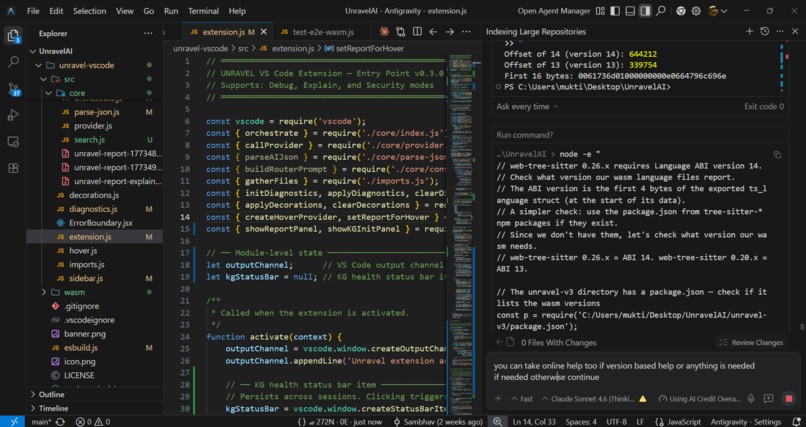Open provider.js in the explorer
The width and height of the screenshot is (806, 427).
93,126
